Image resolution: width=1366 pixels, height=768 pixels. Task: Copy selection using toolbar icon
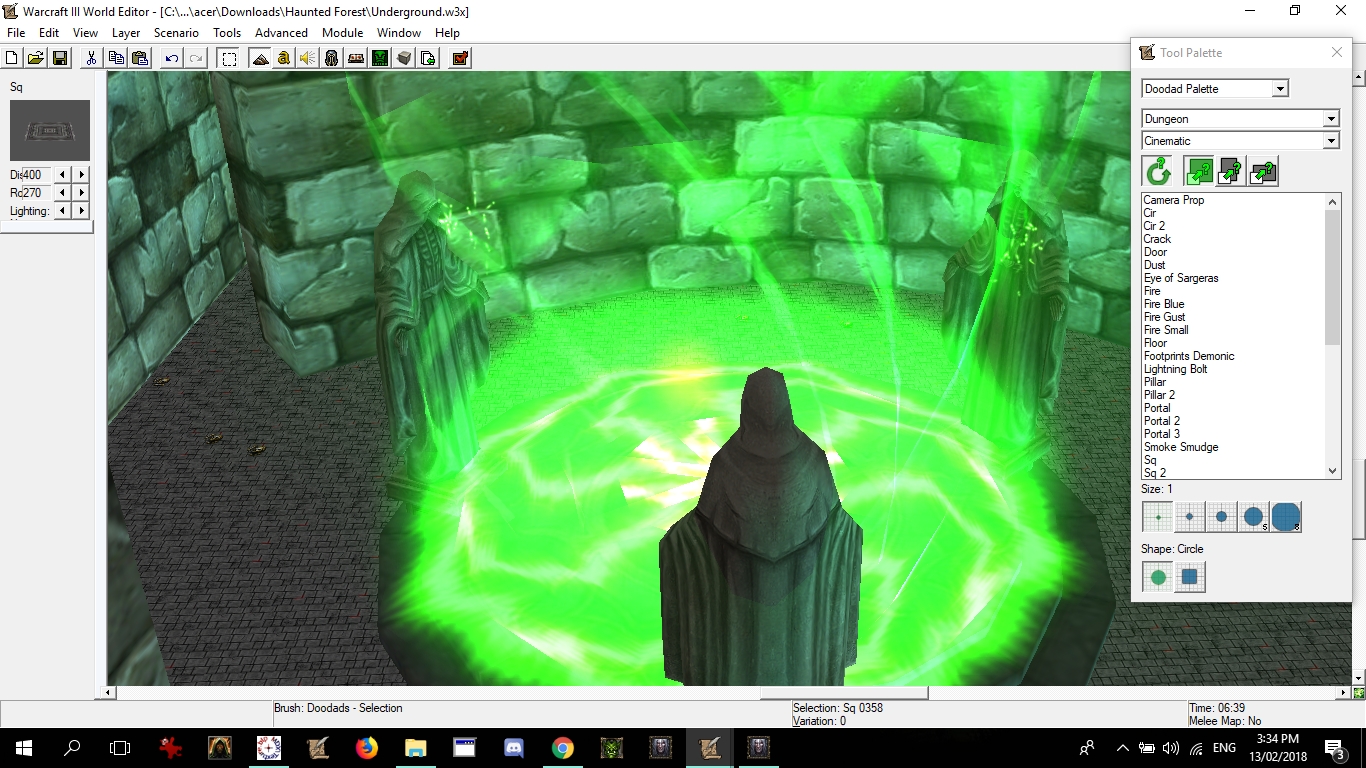[x=116, y=58]
